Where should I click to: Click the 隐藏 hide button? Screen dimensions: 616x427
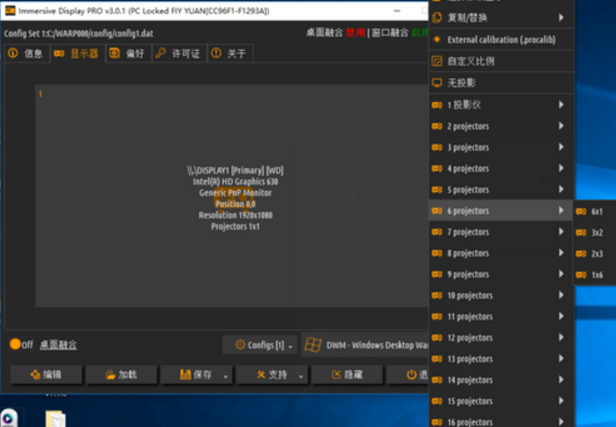point(347,374)
